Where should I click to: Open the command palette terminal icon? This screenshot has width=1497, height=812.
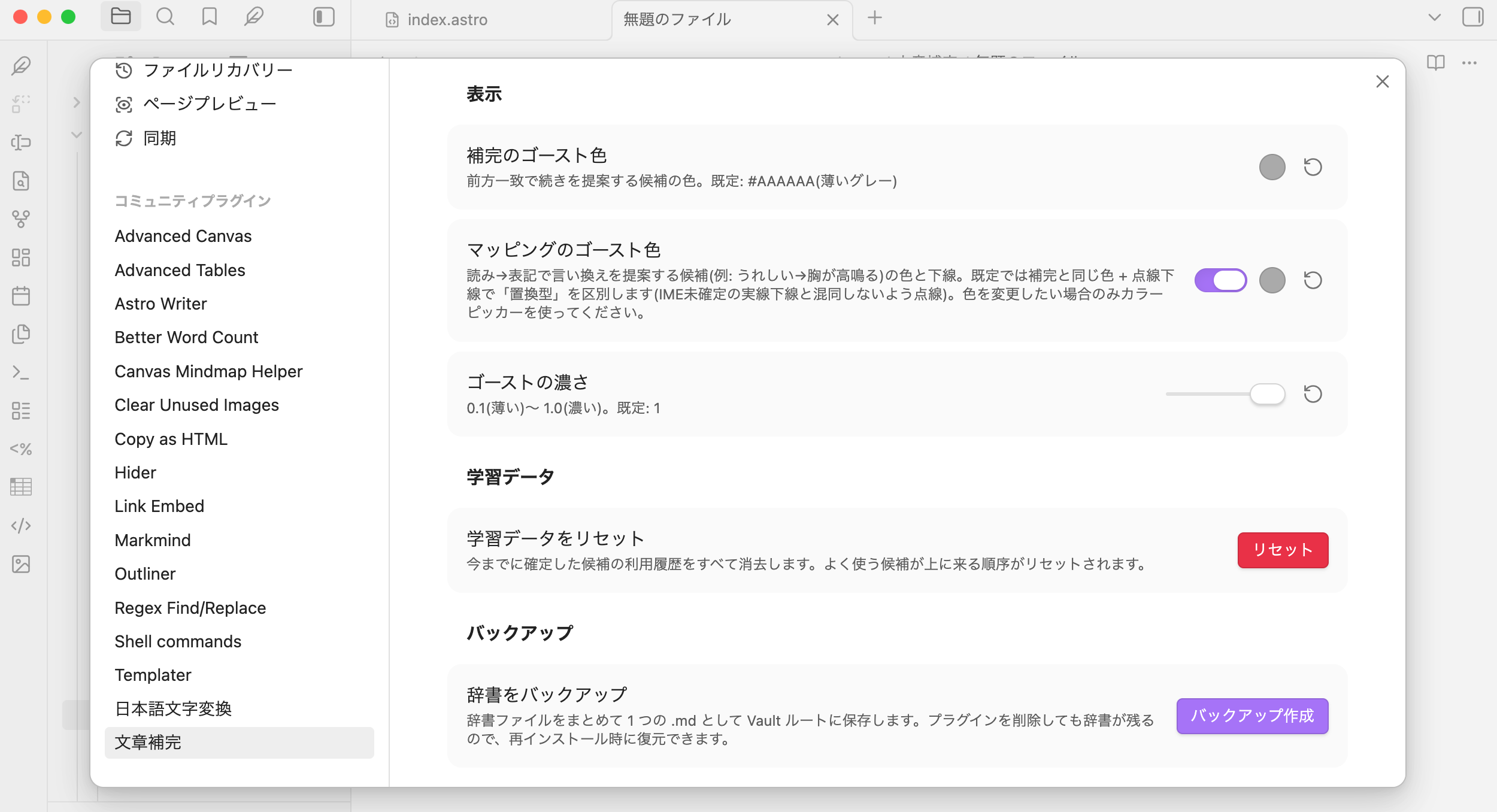21,372
